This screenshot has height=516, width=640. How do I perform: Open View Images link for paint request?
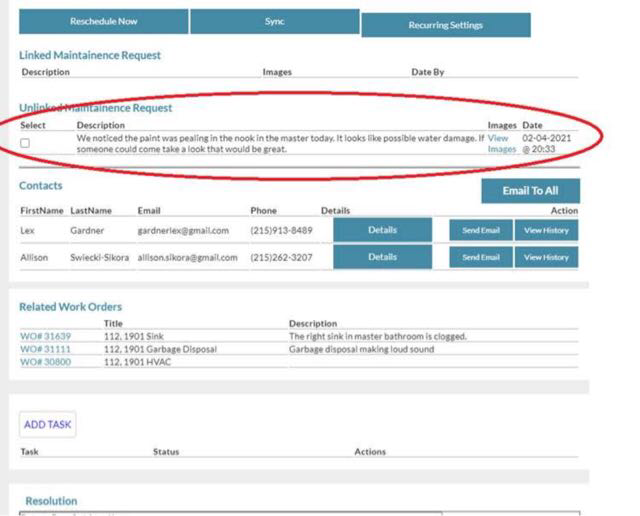[501, 143]
